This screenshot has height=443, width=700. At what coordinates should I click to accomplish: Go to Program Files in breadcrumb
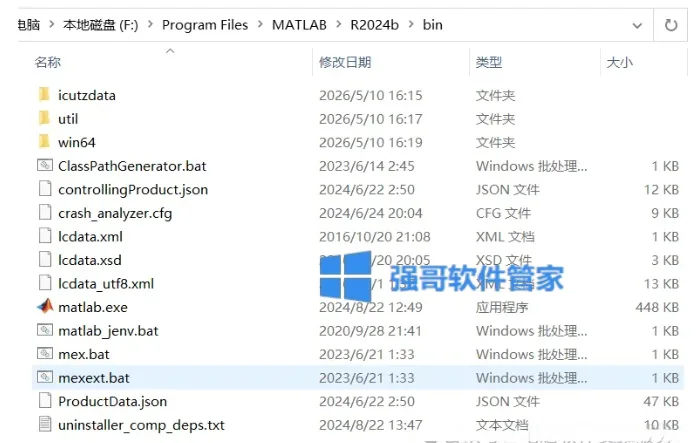pos(205,25)
